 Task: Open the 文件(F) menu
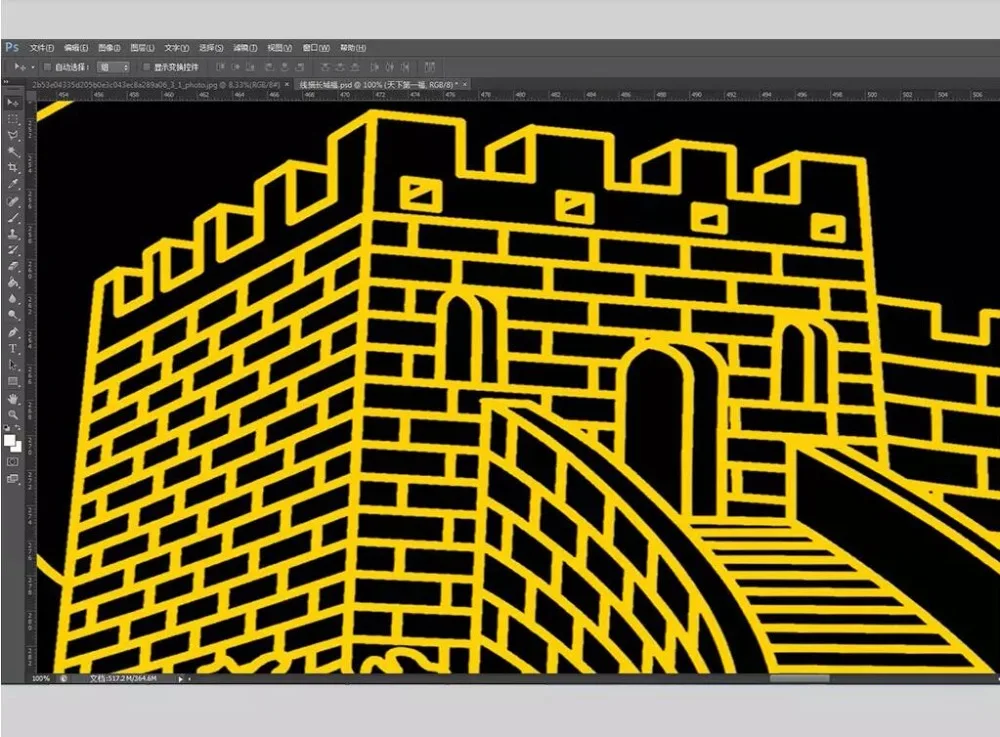pyautogui.click(x=41, y=48)
